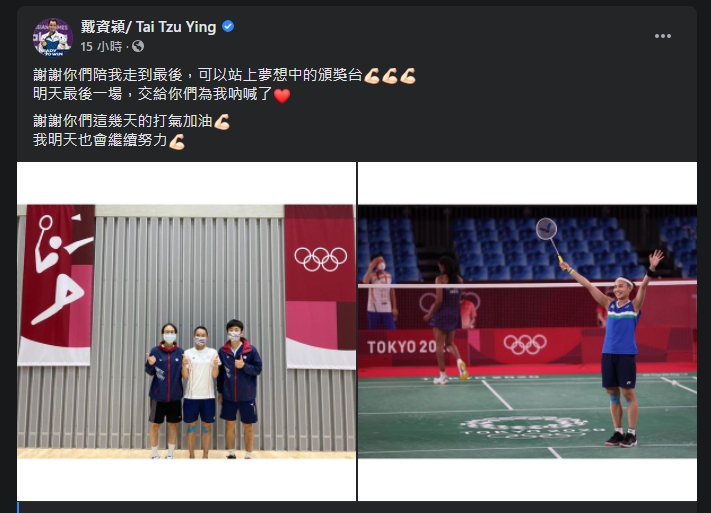This screenshot has width=711, height=513.
Task: Click the Tai Tzu Ying profile avatar
Action: coord(53,38)
